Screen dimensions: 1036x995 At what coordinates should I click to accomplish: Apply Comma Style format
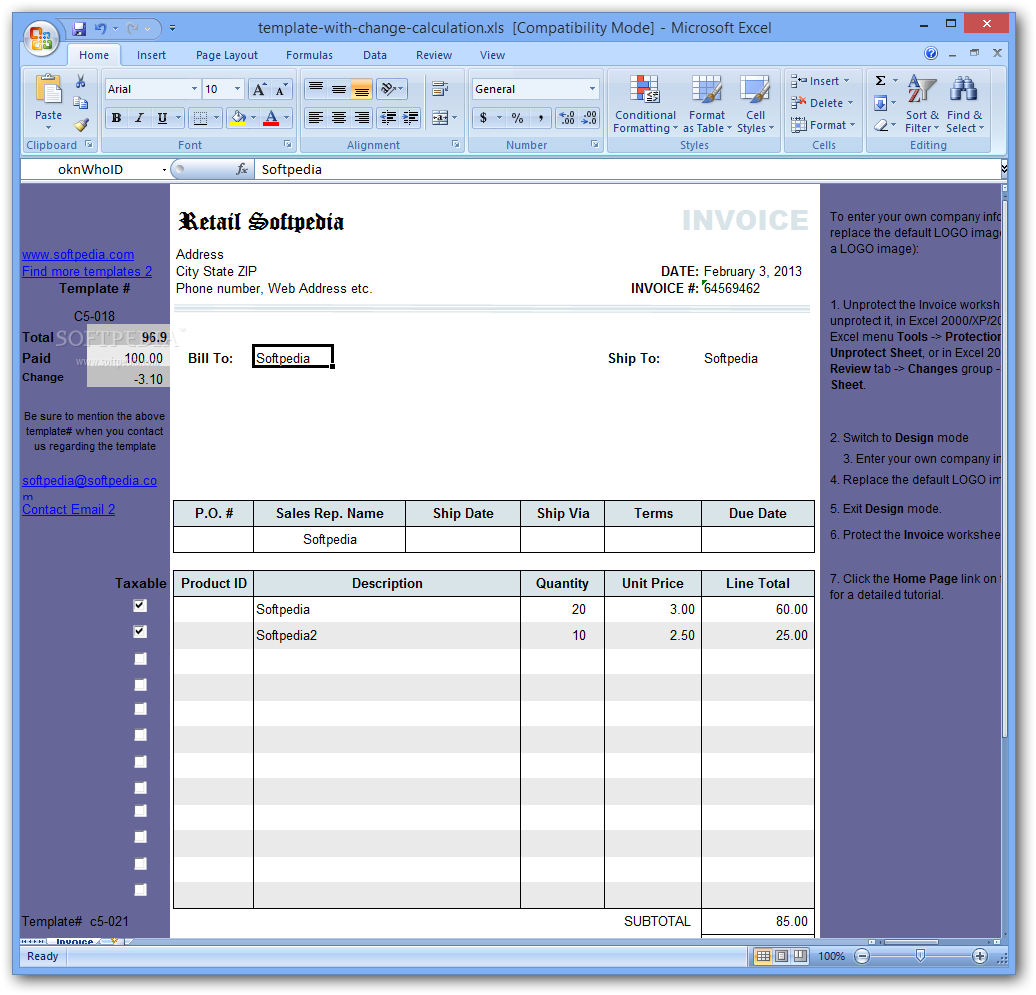(540, 118)
